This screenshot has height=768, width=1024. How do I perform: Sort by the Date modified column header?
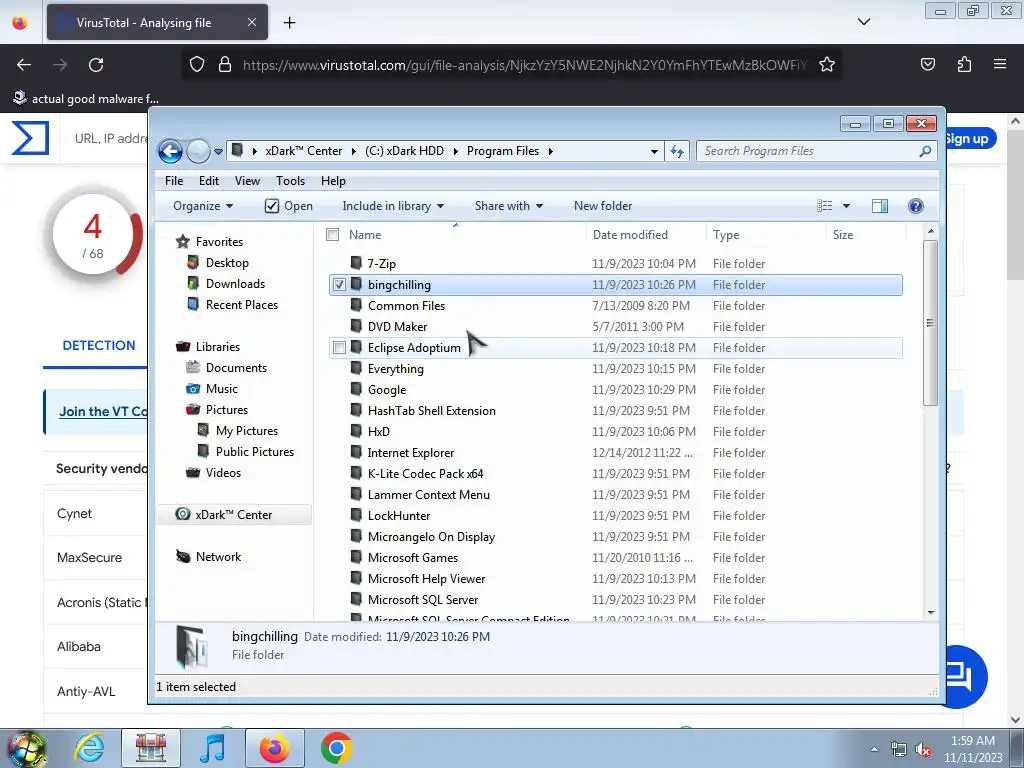point(630,234)
